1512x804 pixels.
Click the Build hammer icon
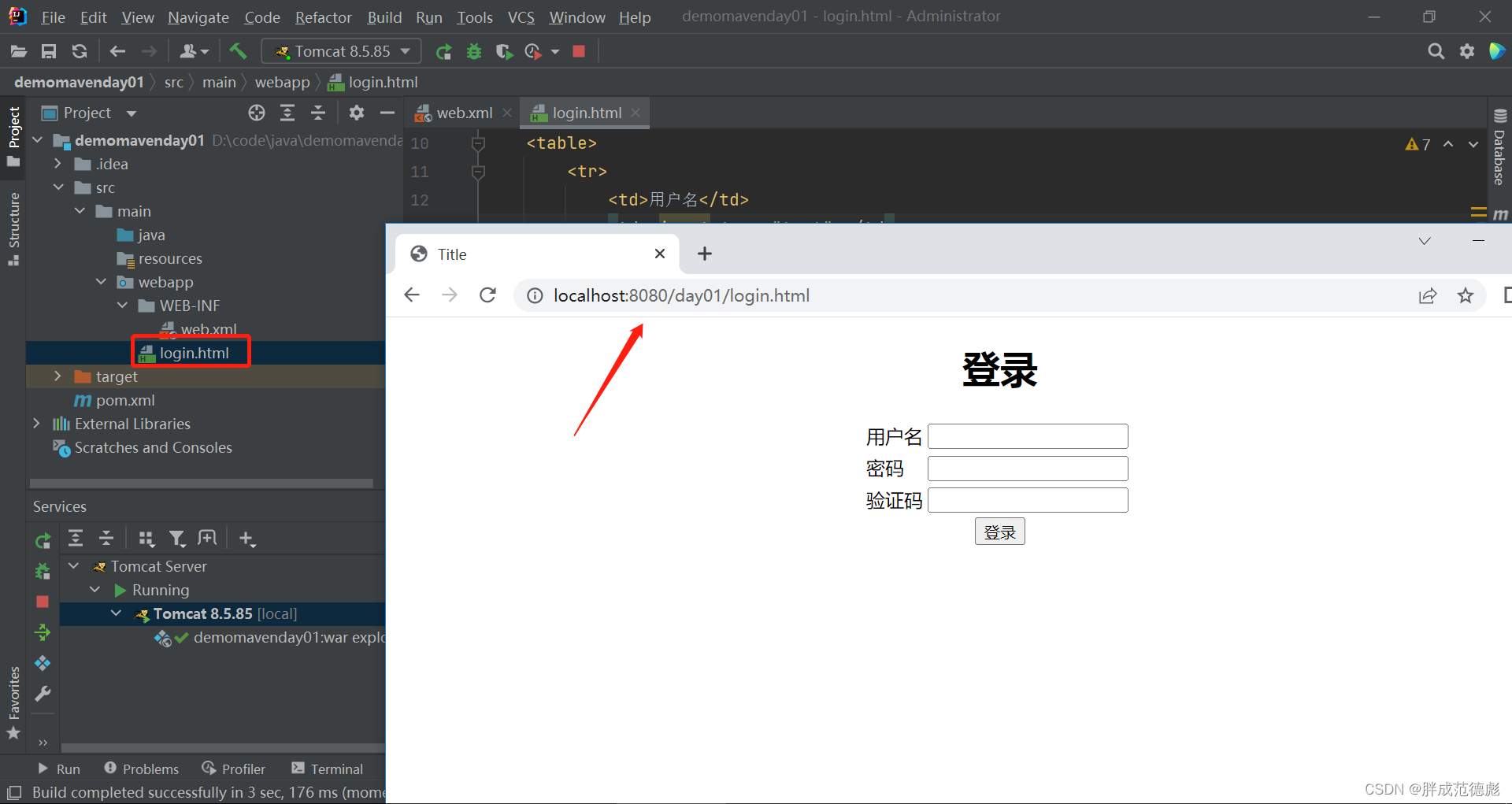point(239,51)
